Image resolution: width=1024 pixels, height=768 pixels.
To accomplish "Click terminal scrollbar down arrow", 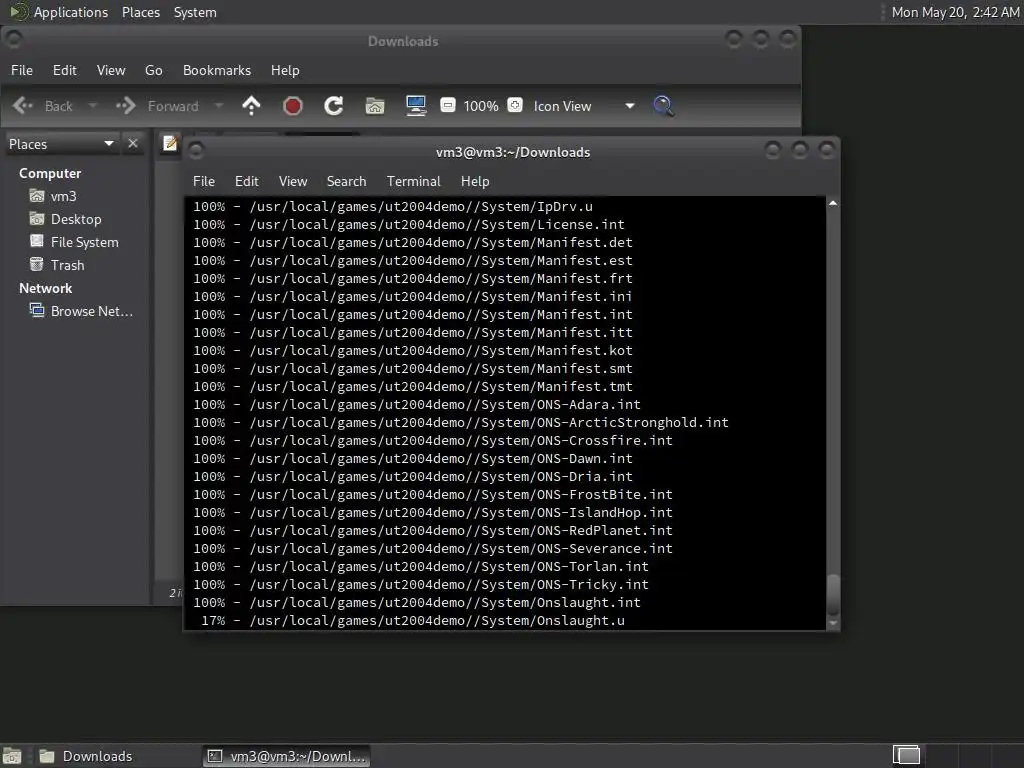I will (x=833, y=623).
